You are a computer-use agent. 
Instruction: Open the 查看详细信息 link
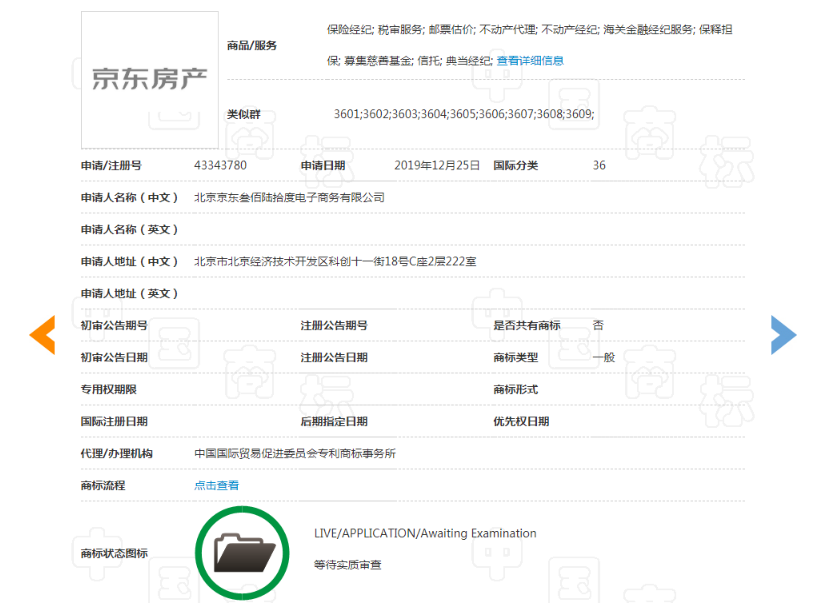click(530, 61)
